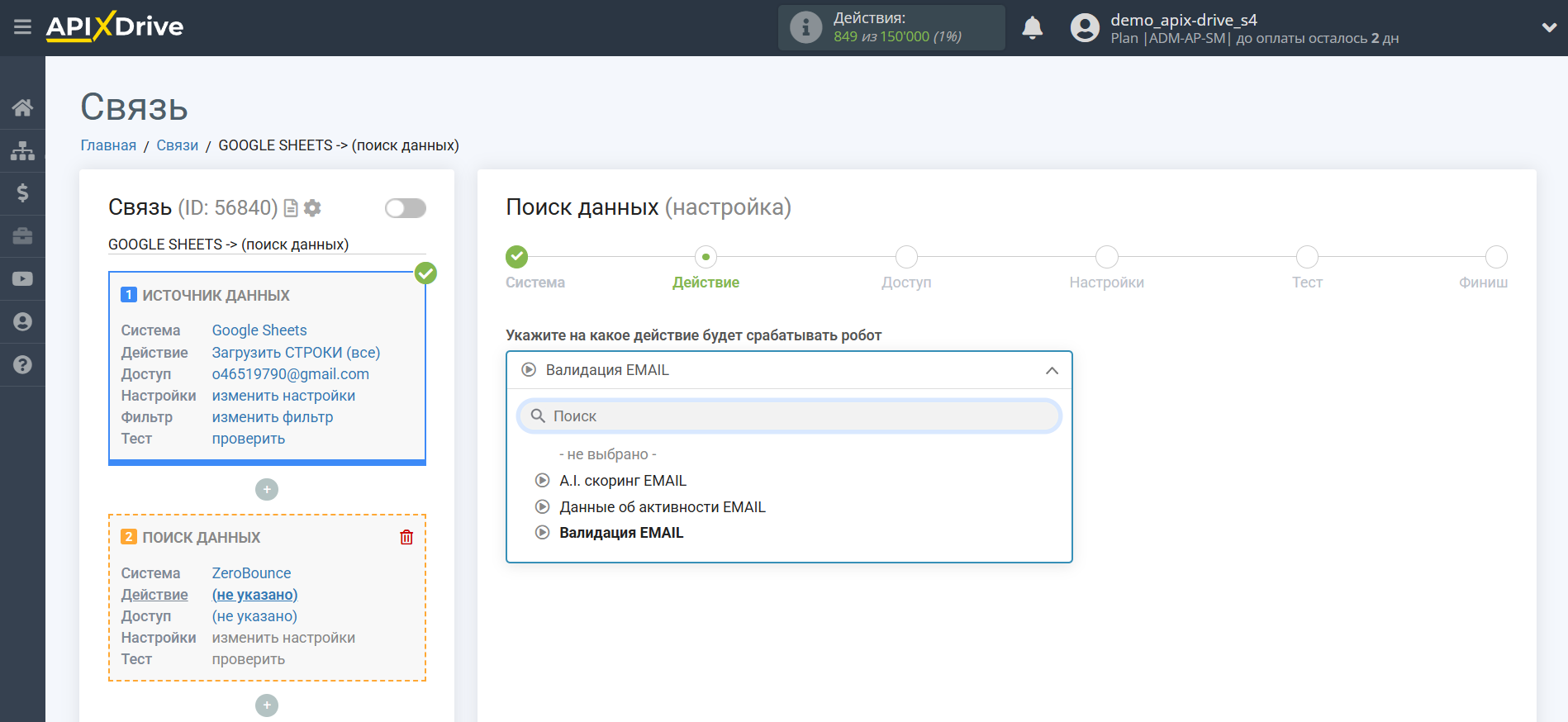Image resolution: width=1568 pixels, height=722 pixels.
Task: Select Данные об активности EMAIL option
Action: coord(662,507)
